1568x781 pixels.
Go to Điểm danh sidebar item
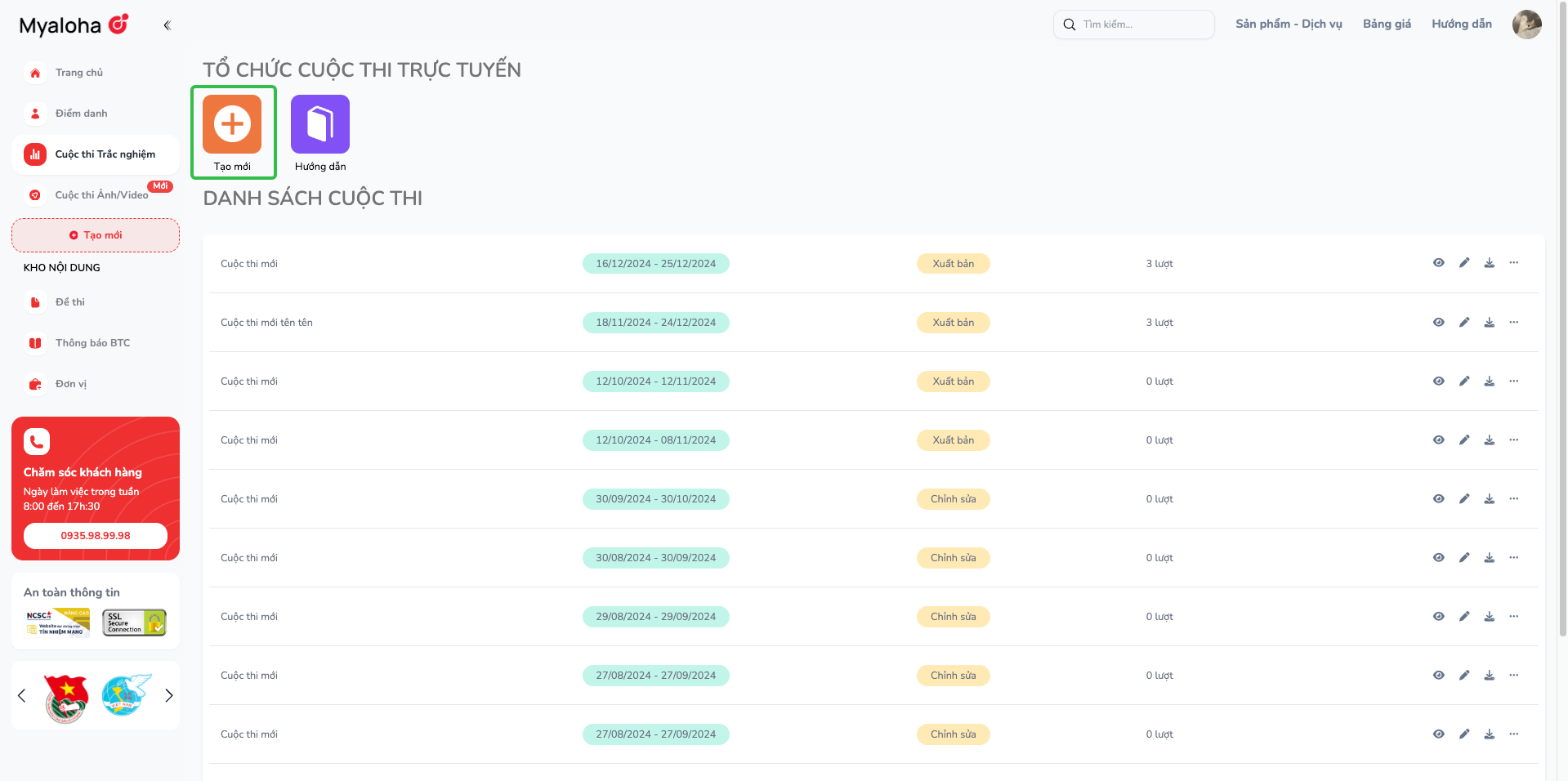point(81,114)
